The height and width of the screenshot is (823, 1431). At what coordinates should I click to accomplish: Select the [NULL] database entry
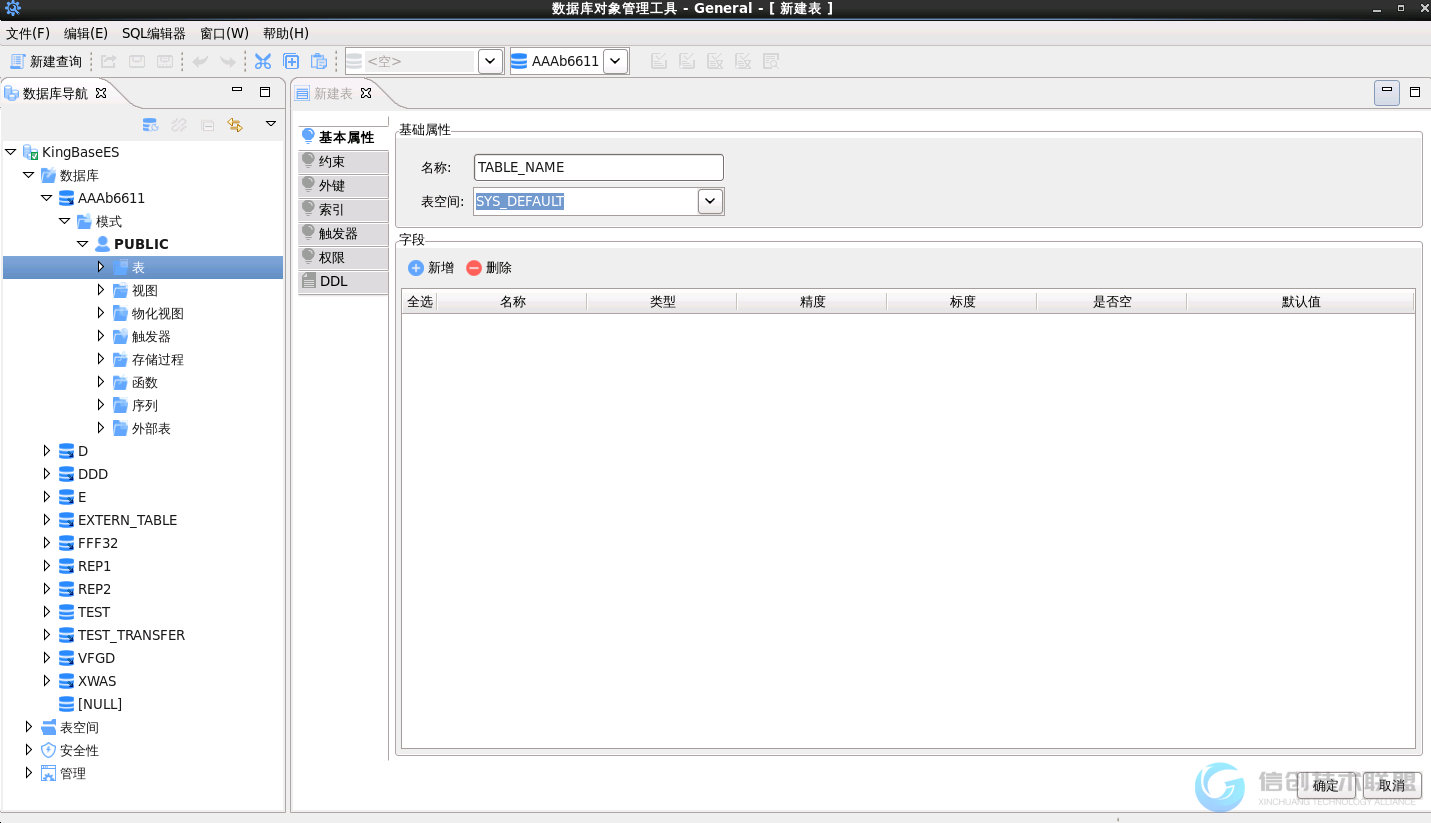100,704
